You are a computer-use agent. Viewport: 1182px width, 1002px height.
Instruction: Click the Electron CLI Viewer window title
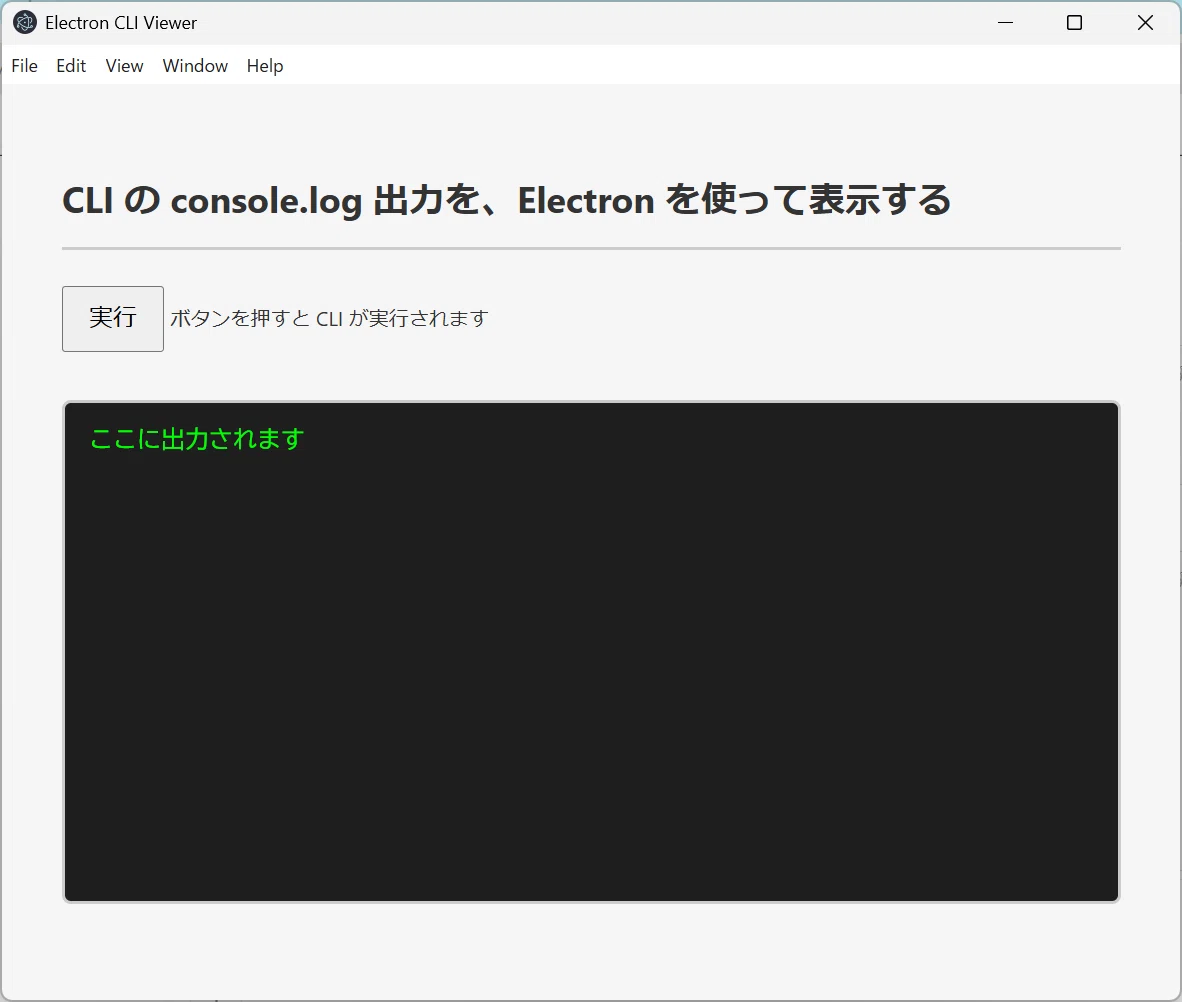121,23
